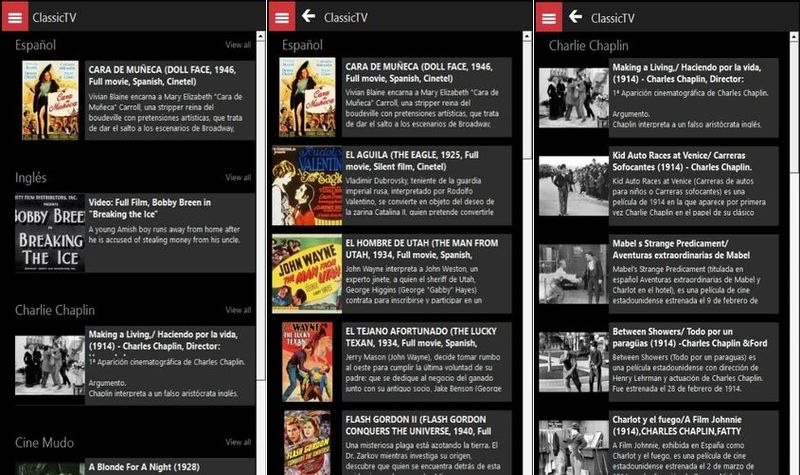Click right panel vertical scrollbar thumb

click(794, 108)
